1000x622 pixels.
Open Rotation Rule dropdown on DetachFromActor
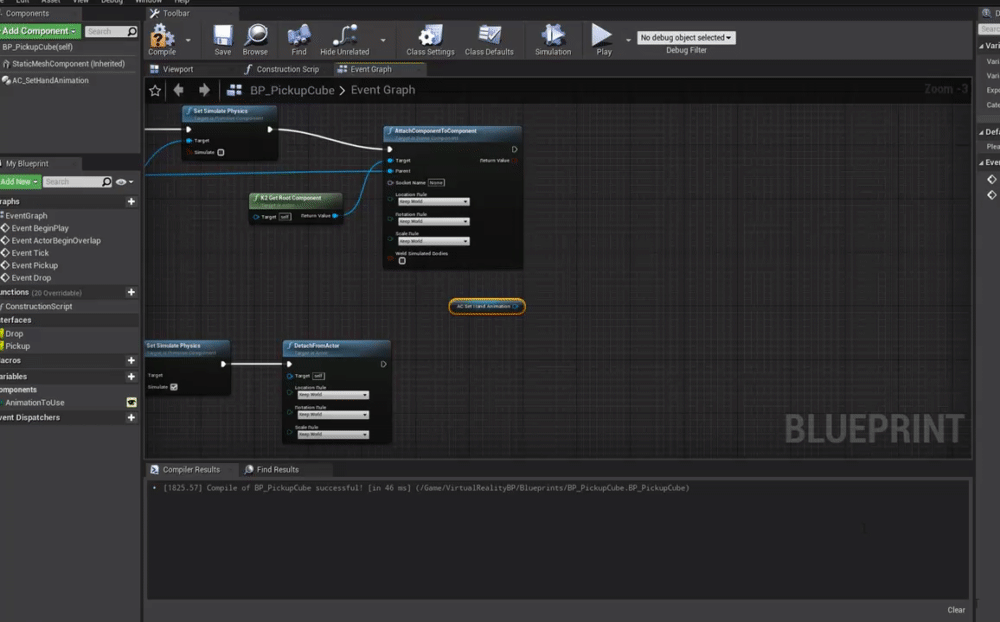(x=333, y=415)
